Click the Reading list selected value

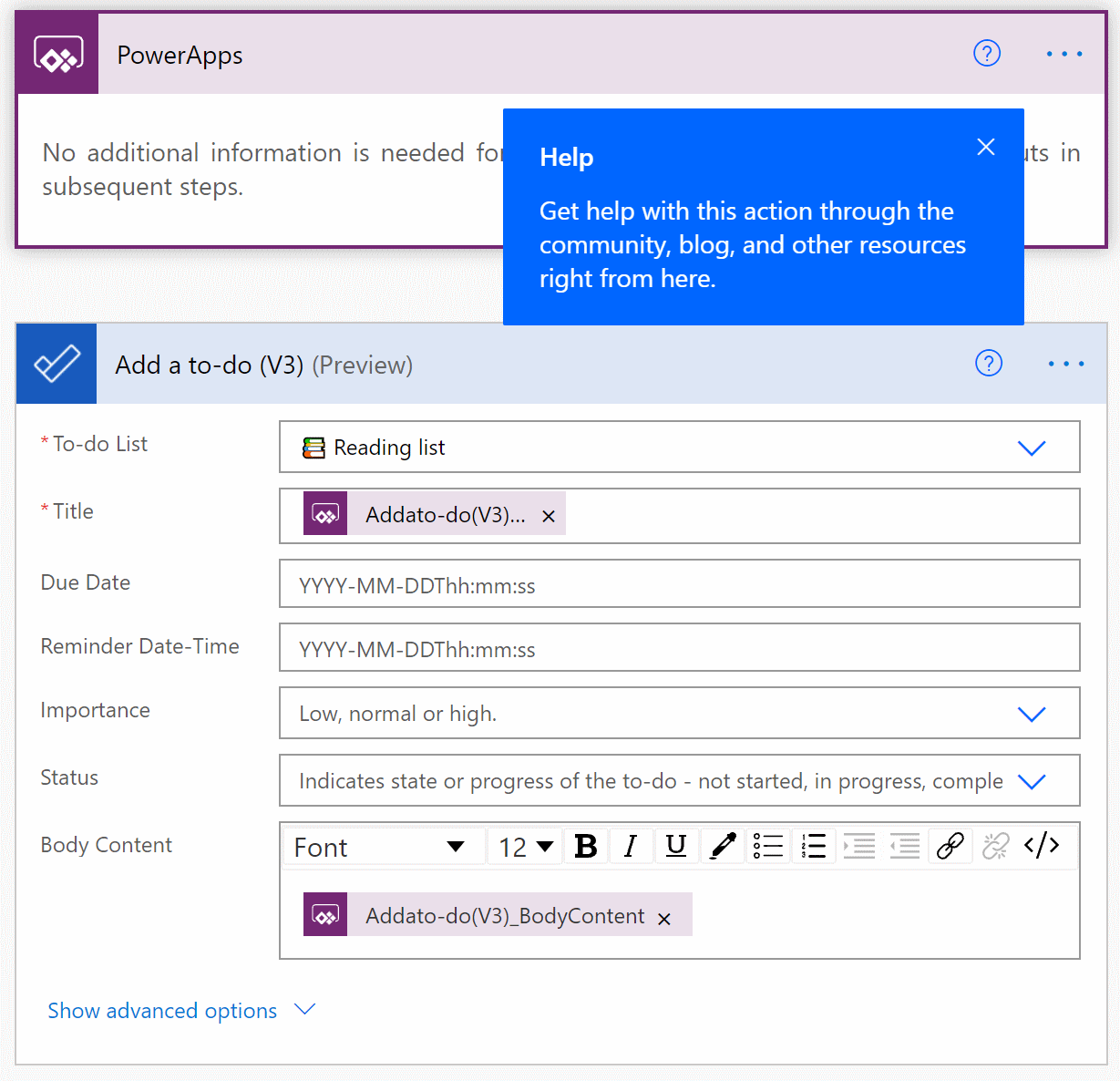click(x=375, y=448)
